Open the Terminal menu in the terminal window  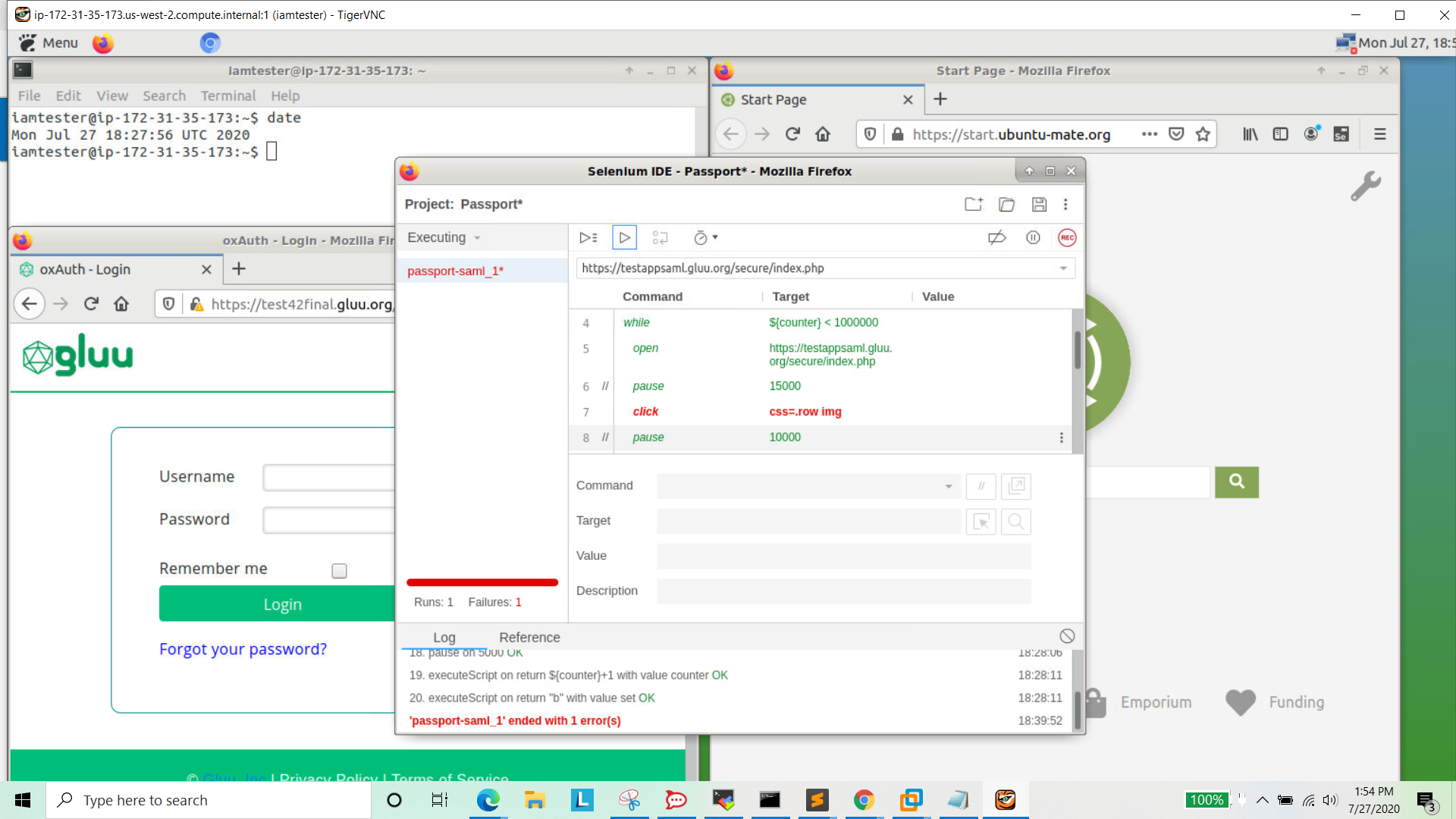coord(228,96)
